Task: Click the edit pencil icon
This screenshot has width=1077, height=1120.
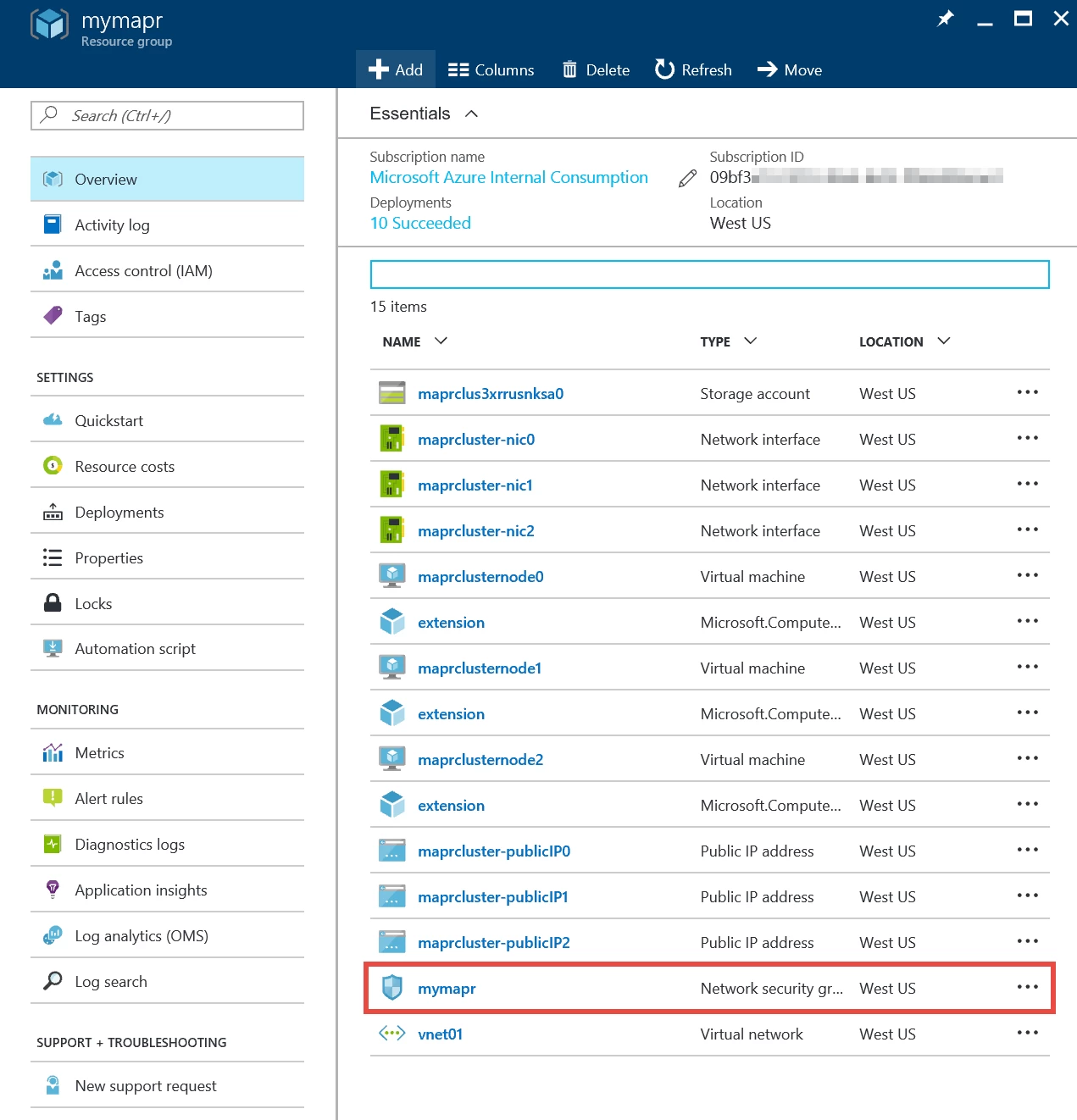Action: (x=687, y=178)
